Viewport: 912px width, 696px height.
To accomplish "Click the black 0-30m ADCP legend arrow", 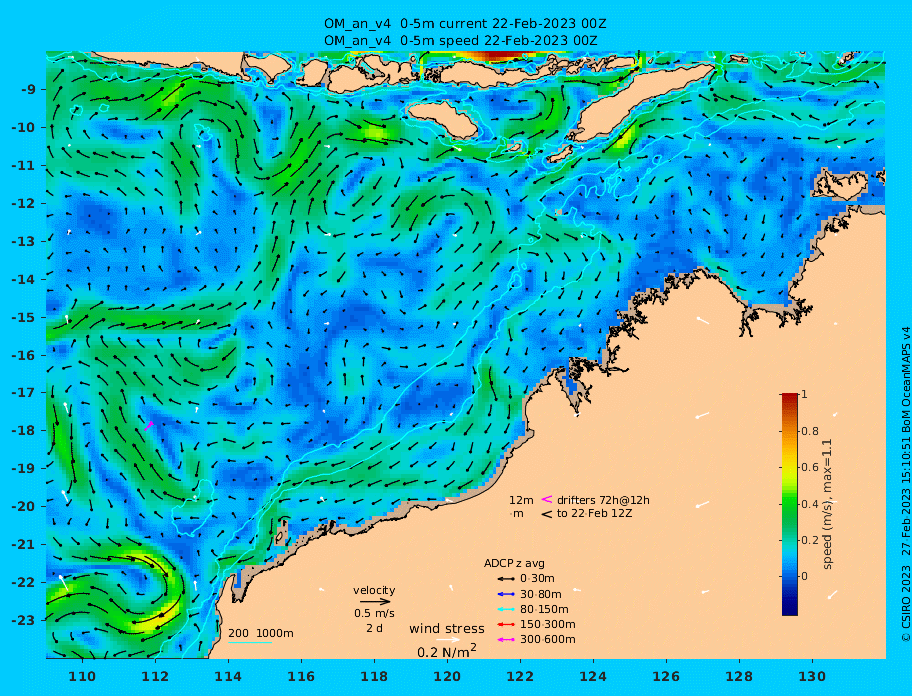I will click(506, 579).
